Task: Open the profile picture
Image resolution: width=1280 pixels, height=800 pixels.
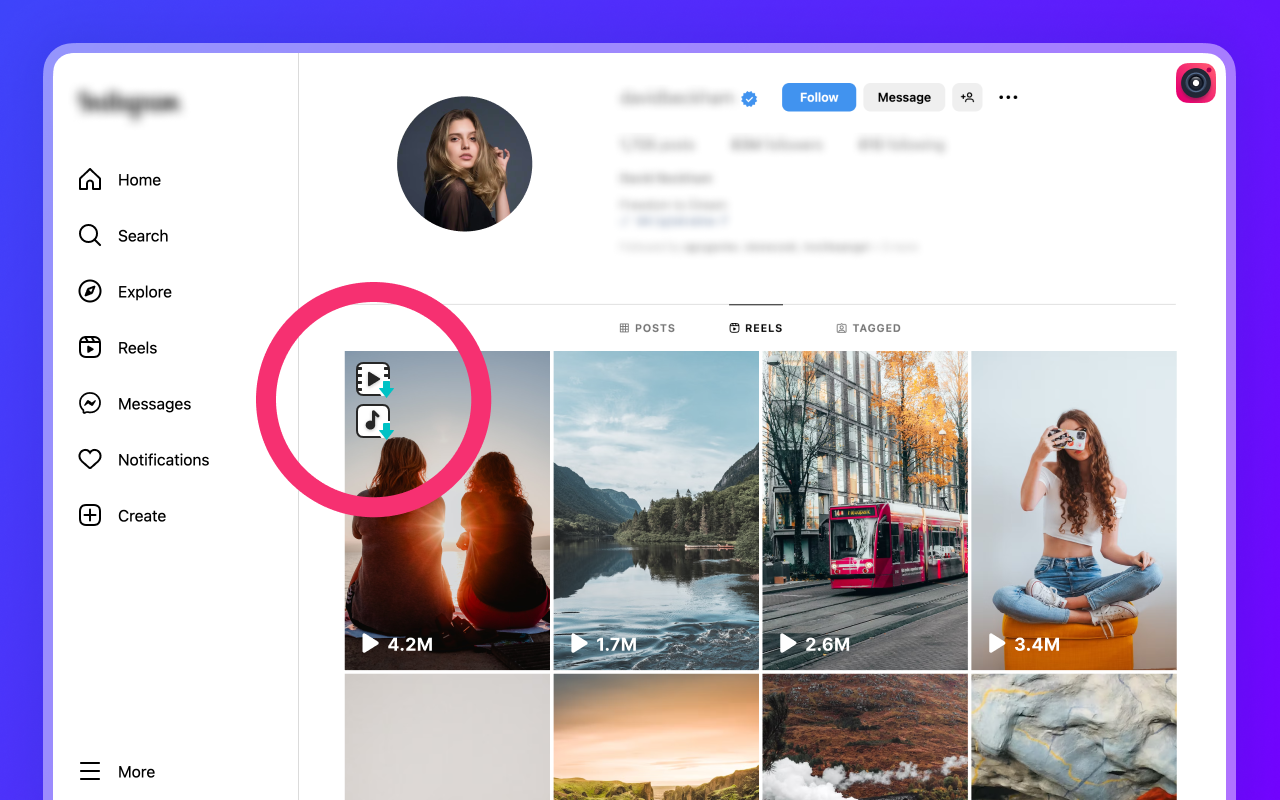Action: 465,164
